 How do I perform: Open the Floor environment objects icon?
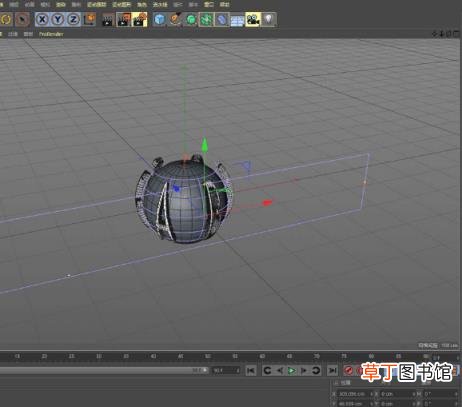[x=237, y=20]
